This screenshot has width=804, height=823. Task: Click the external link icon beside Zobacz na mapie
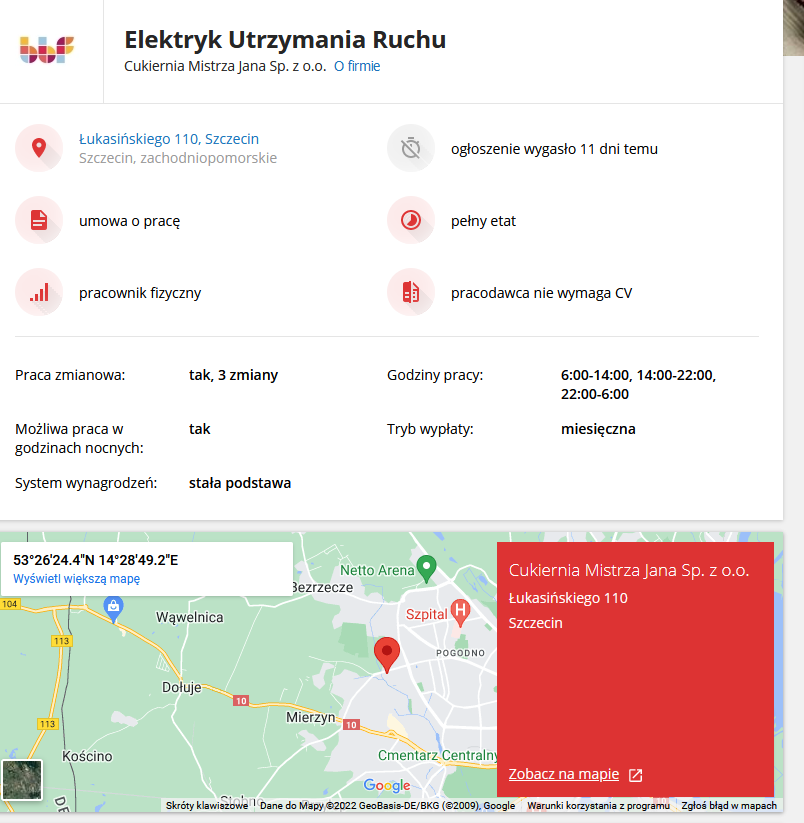click(x=635, y=775)
